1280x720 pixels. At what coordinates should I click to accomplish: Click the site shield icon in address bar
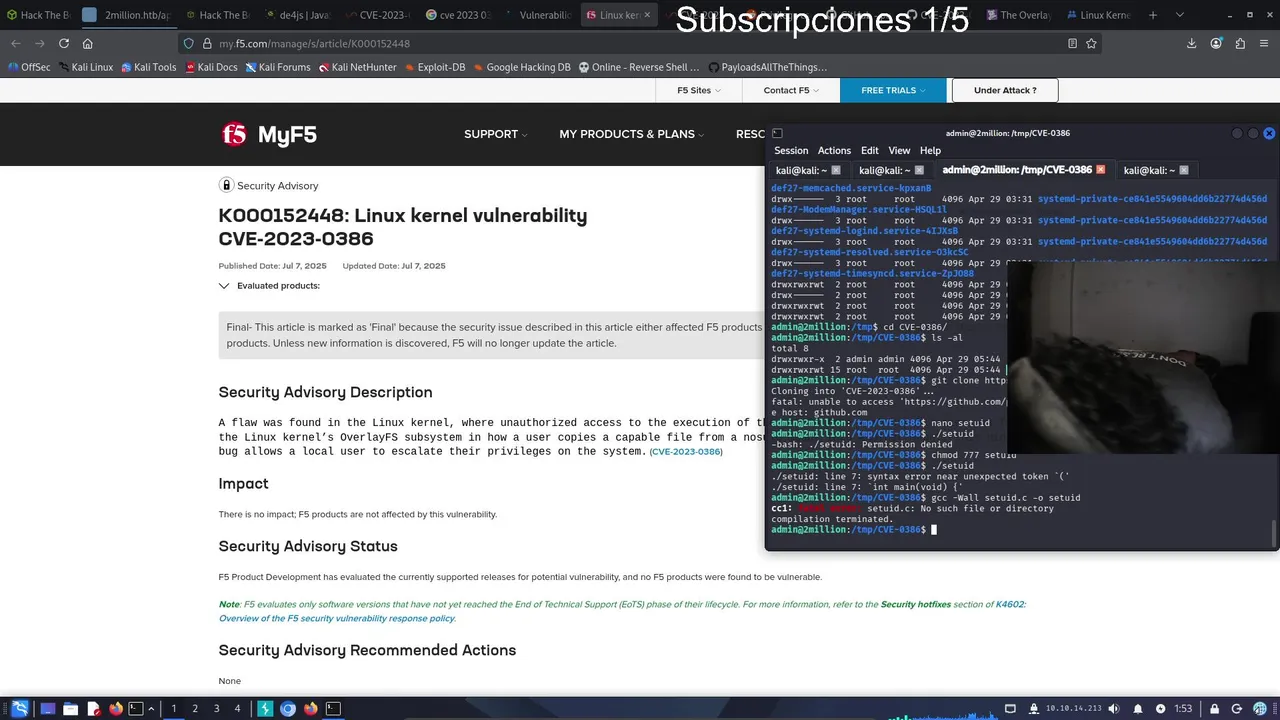(188, 43)
